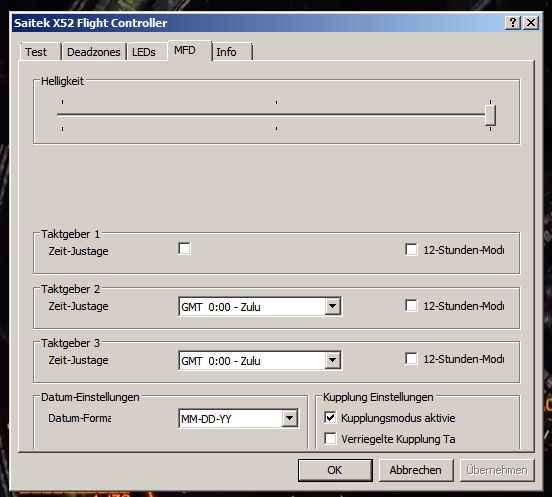Click the Helligkeit slider track at its midpoint
The width and height of the screenshot is (552, 497).
pyautogui.click(x=276, y=114)
